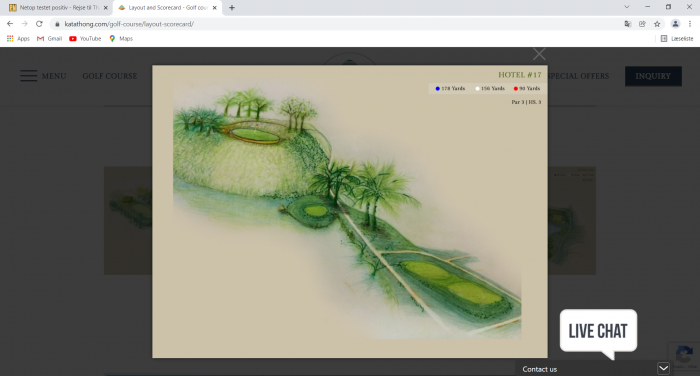
Task: Open the Chrome profile avatar icon
Action: [675, 24]
